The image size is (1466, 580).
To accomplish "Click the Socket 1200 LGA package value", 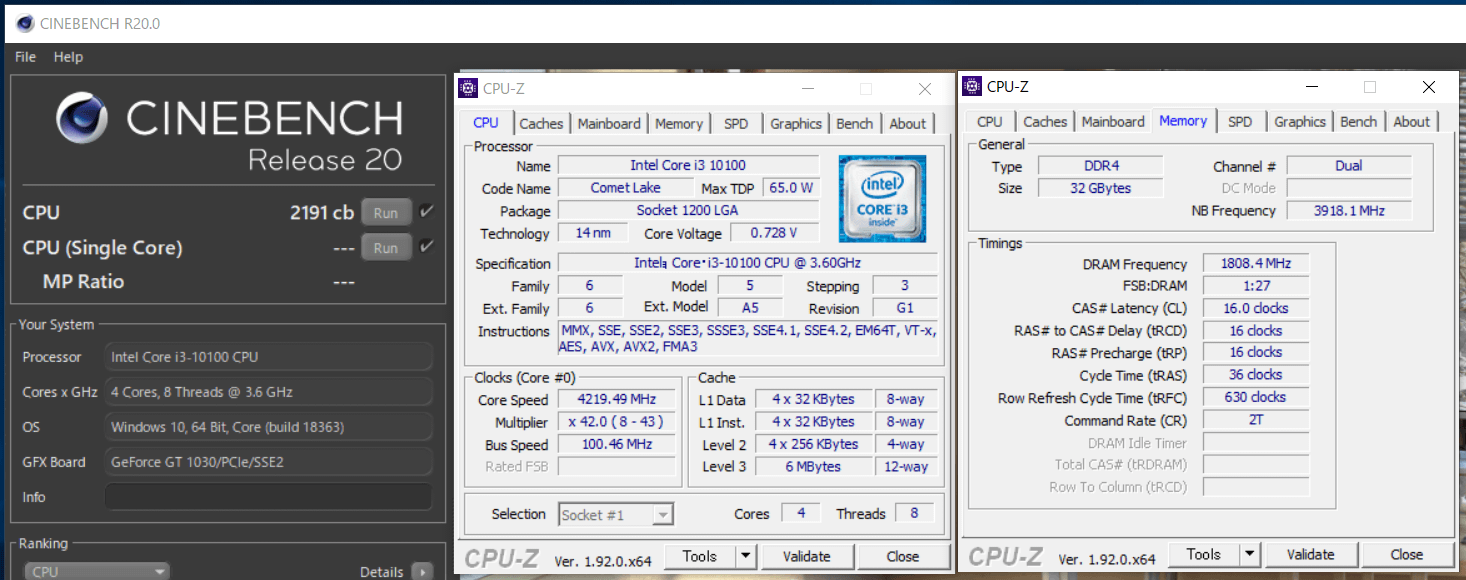I will [x=688, y=211].
